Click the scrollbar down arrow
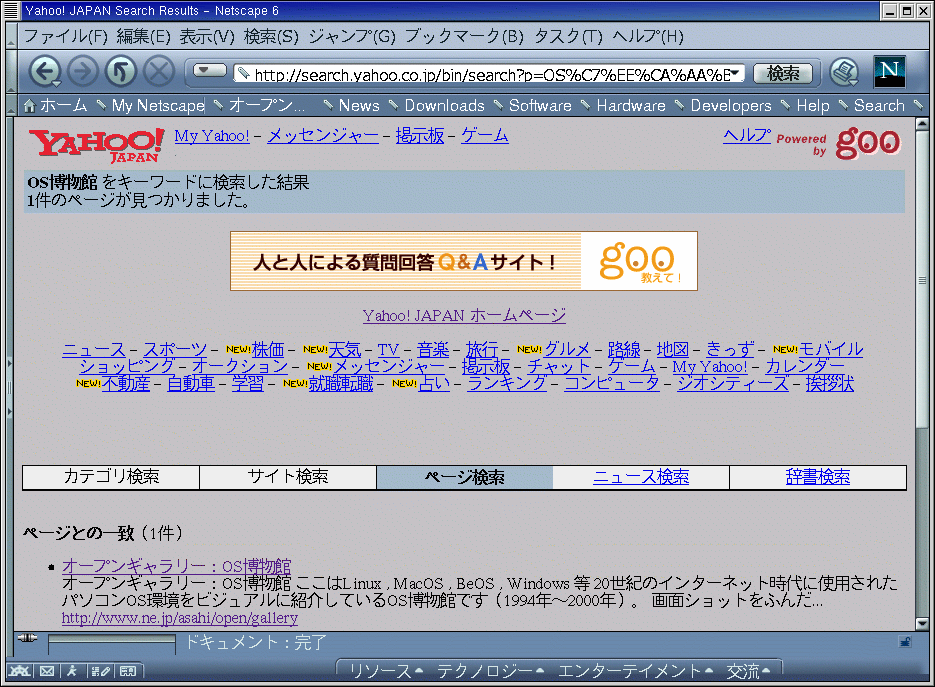This screenshot has height=687, width=935. [922, 624]
